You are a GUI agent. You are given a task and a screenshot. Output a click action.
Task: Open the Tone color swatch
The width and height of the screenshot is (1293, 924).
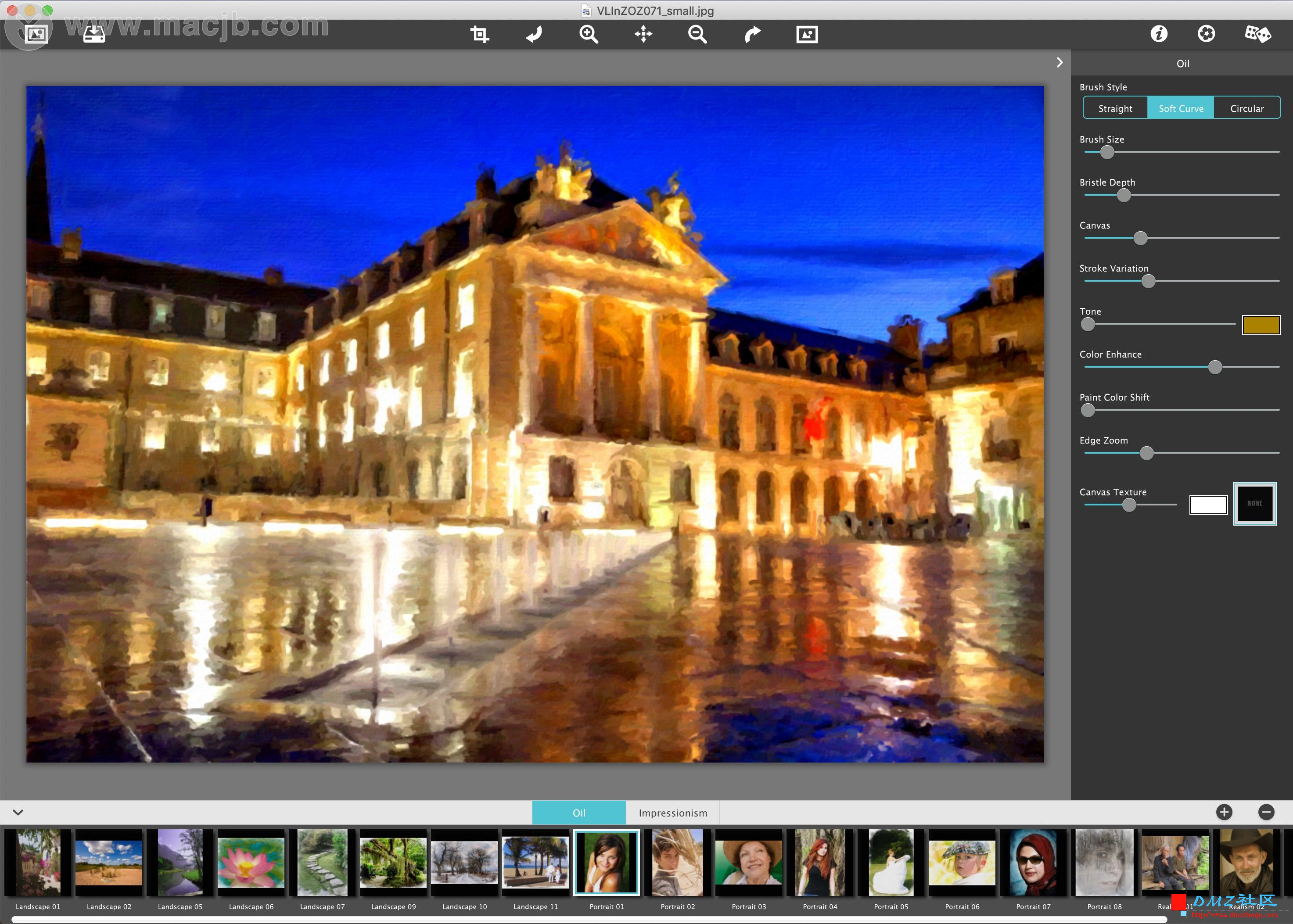click(1261, 325)
